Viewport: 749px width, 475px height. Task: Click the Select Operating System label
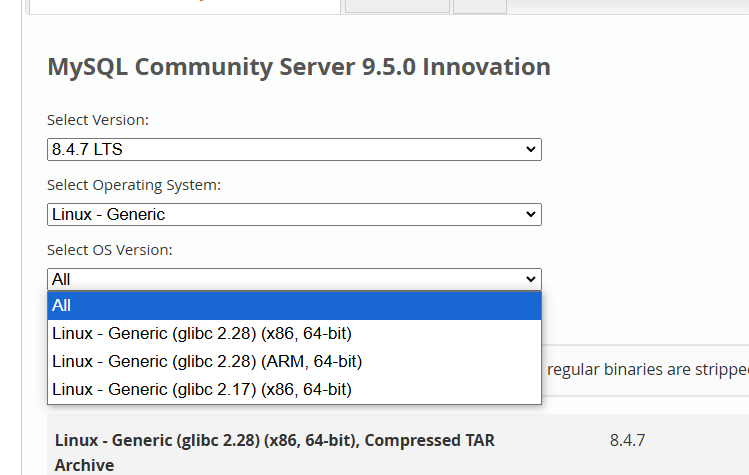[134, 185]
